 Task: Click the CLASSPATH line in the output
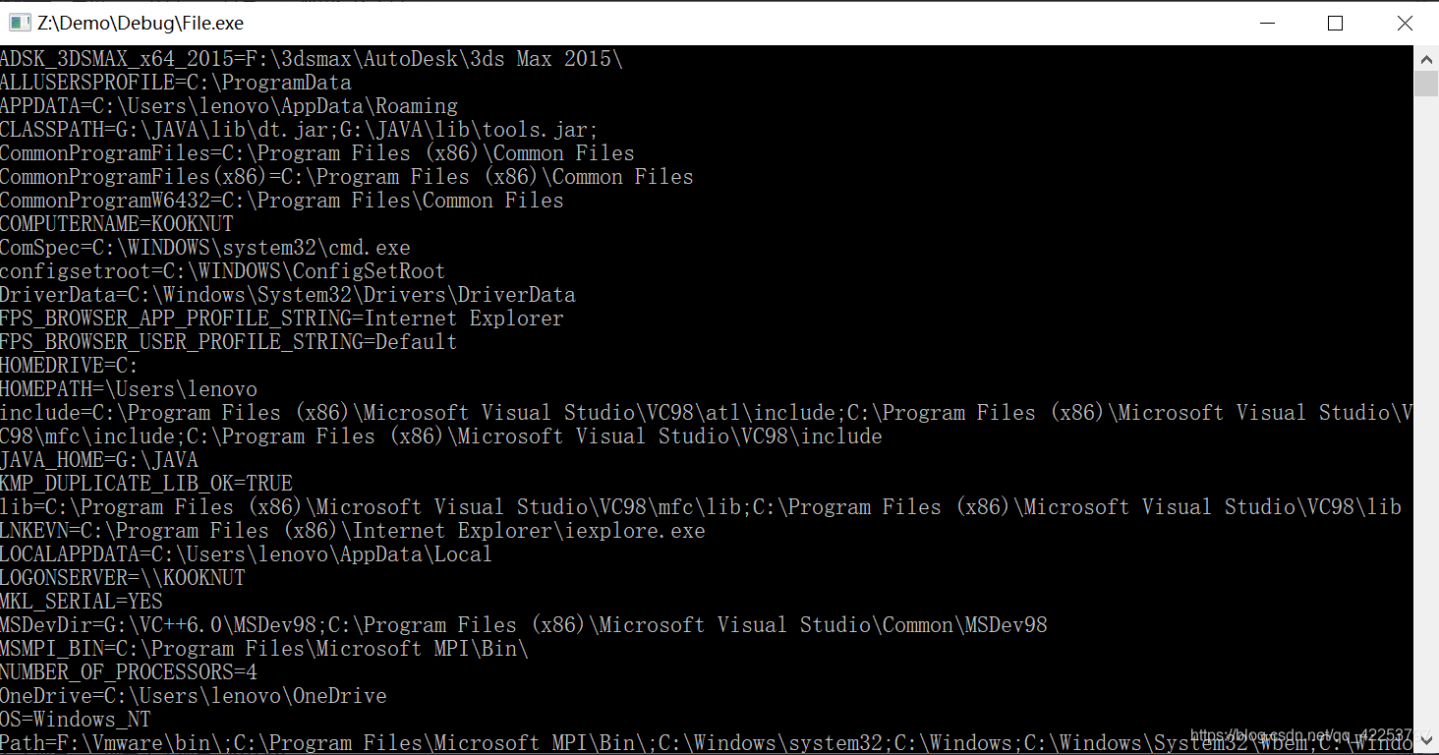(298, 130)
